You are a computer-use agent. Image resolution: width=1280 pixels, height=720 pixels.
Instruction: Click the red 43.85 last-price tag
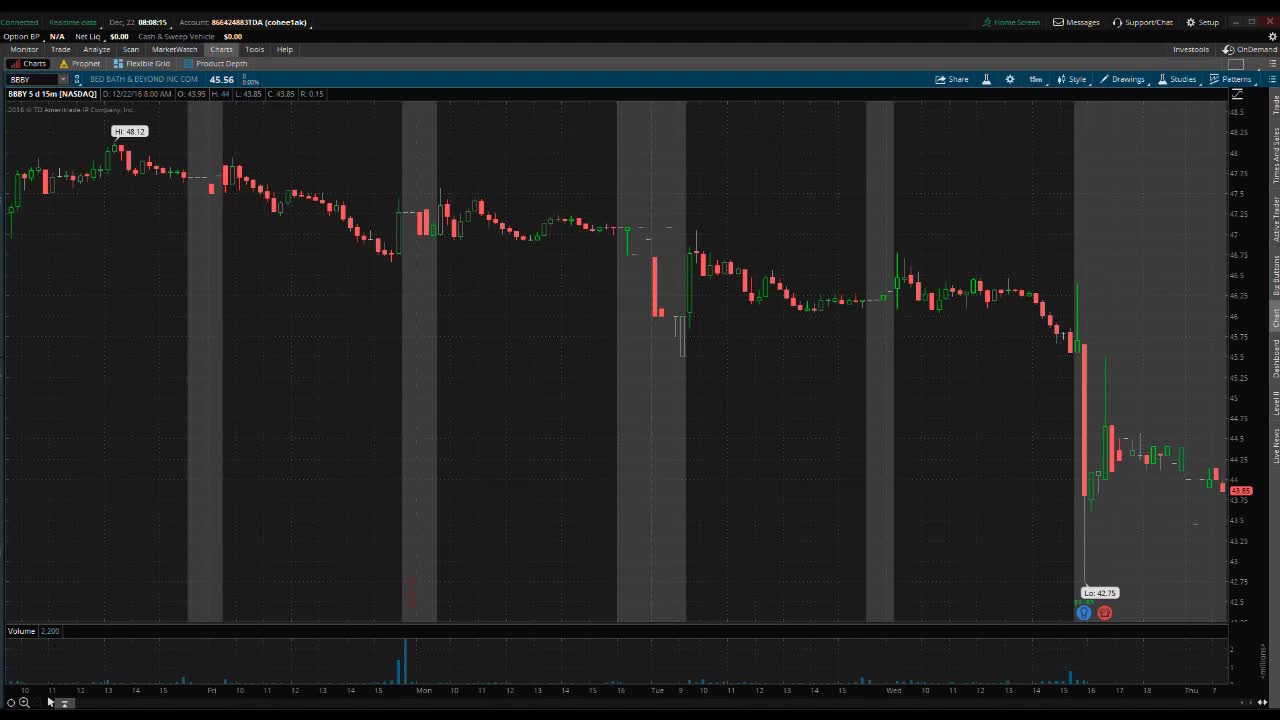[1241, 491]
